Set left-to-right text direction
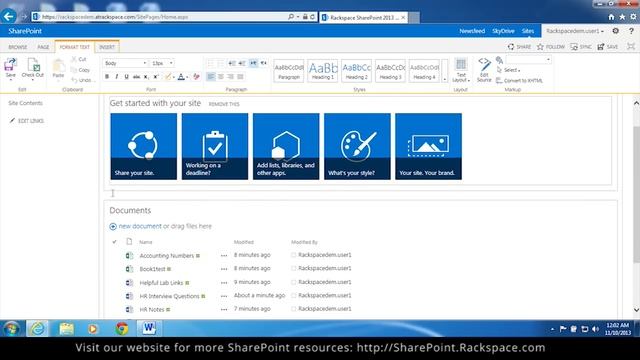The image size is (640, 360). click(x=253, y=63)
